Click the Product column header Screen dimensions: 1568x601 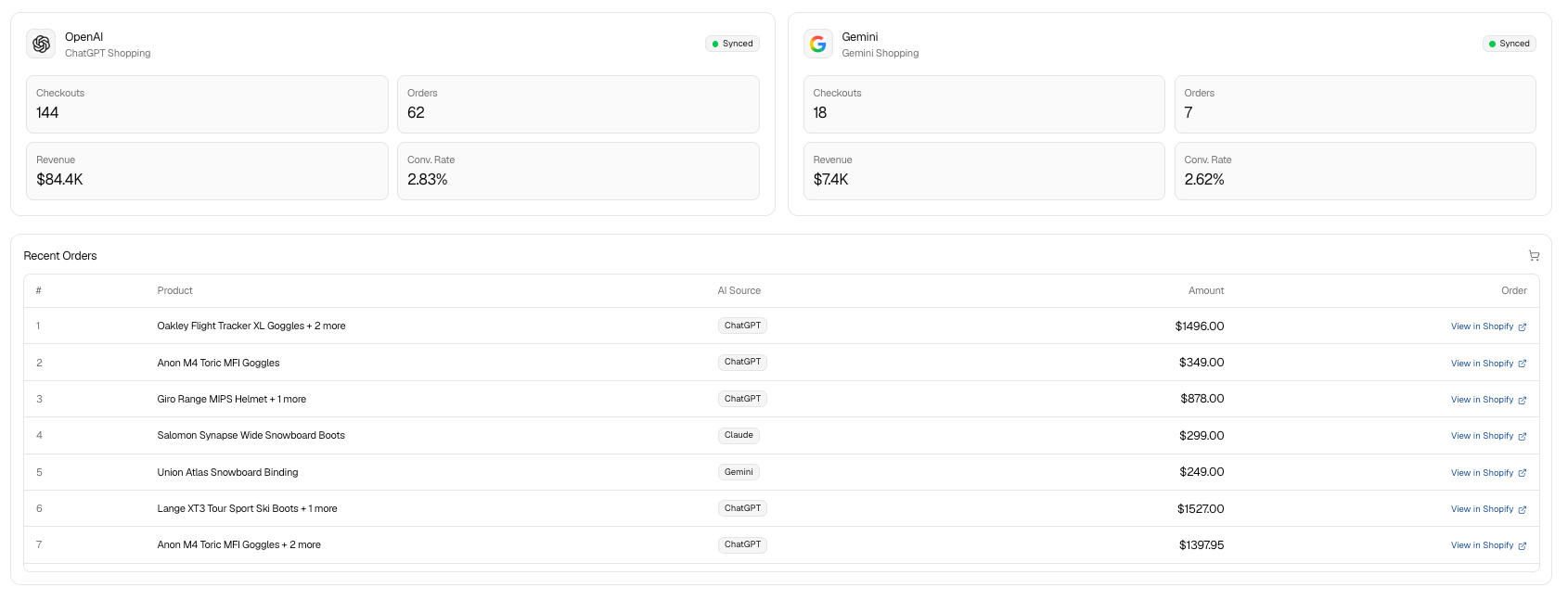pos(174,291)
